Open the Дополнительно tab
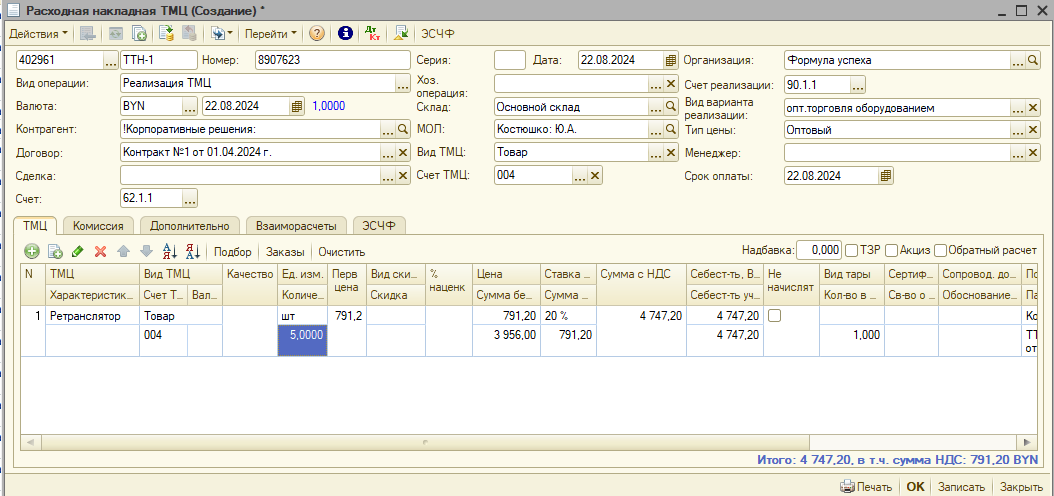 click(190, 226)
